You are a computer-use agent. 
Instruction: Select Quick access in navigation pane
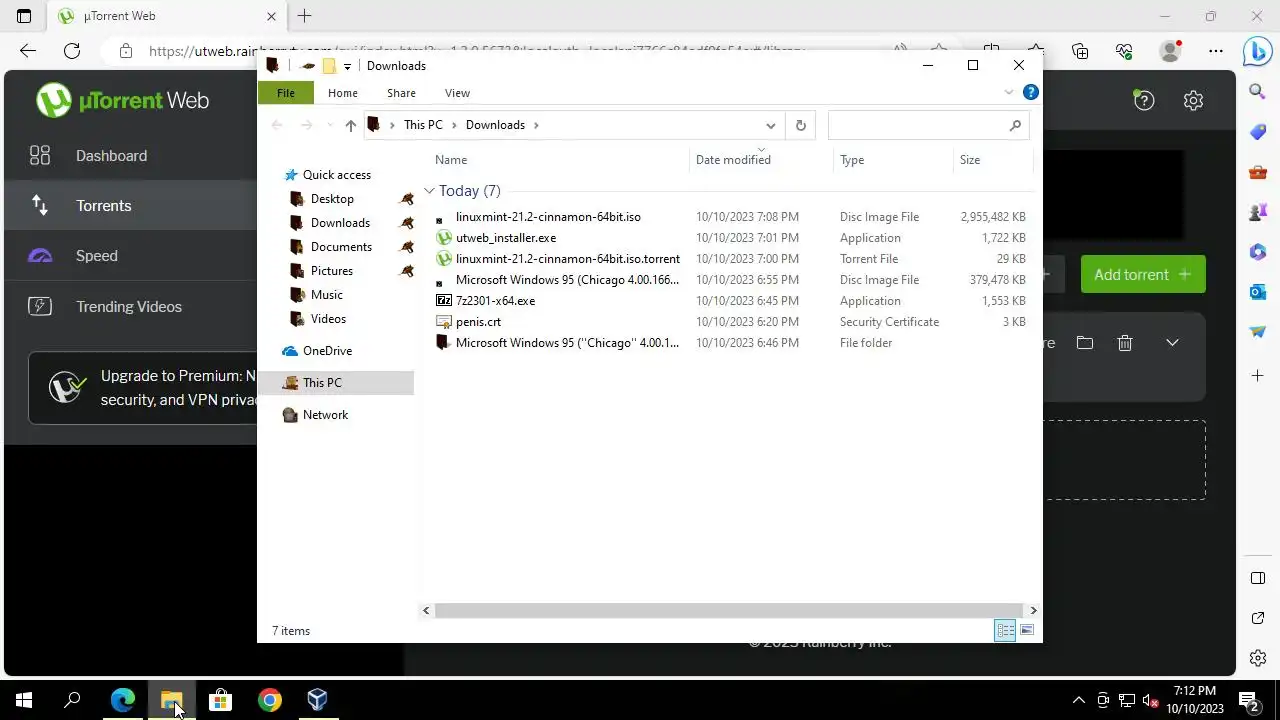(x=336, y=175)
